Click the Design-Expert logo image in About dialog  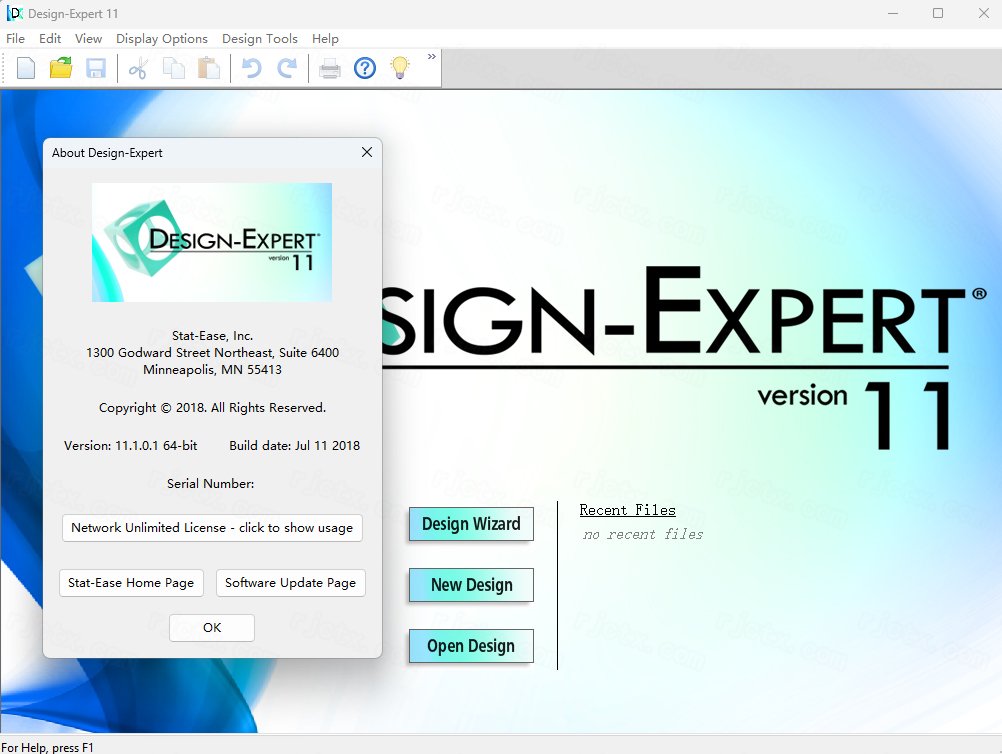pyautogui.click(x=212, y=242)
